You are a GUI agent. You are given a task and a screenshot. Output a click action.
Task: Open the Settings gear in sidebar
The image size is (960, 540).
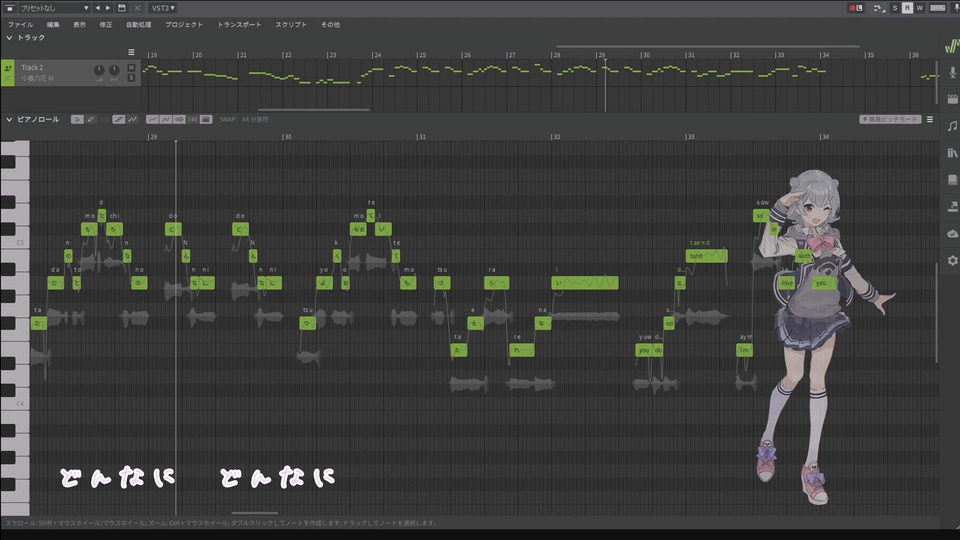(952, 261)
